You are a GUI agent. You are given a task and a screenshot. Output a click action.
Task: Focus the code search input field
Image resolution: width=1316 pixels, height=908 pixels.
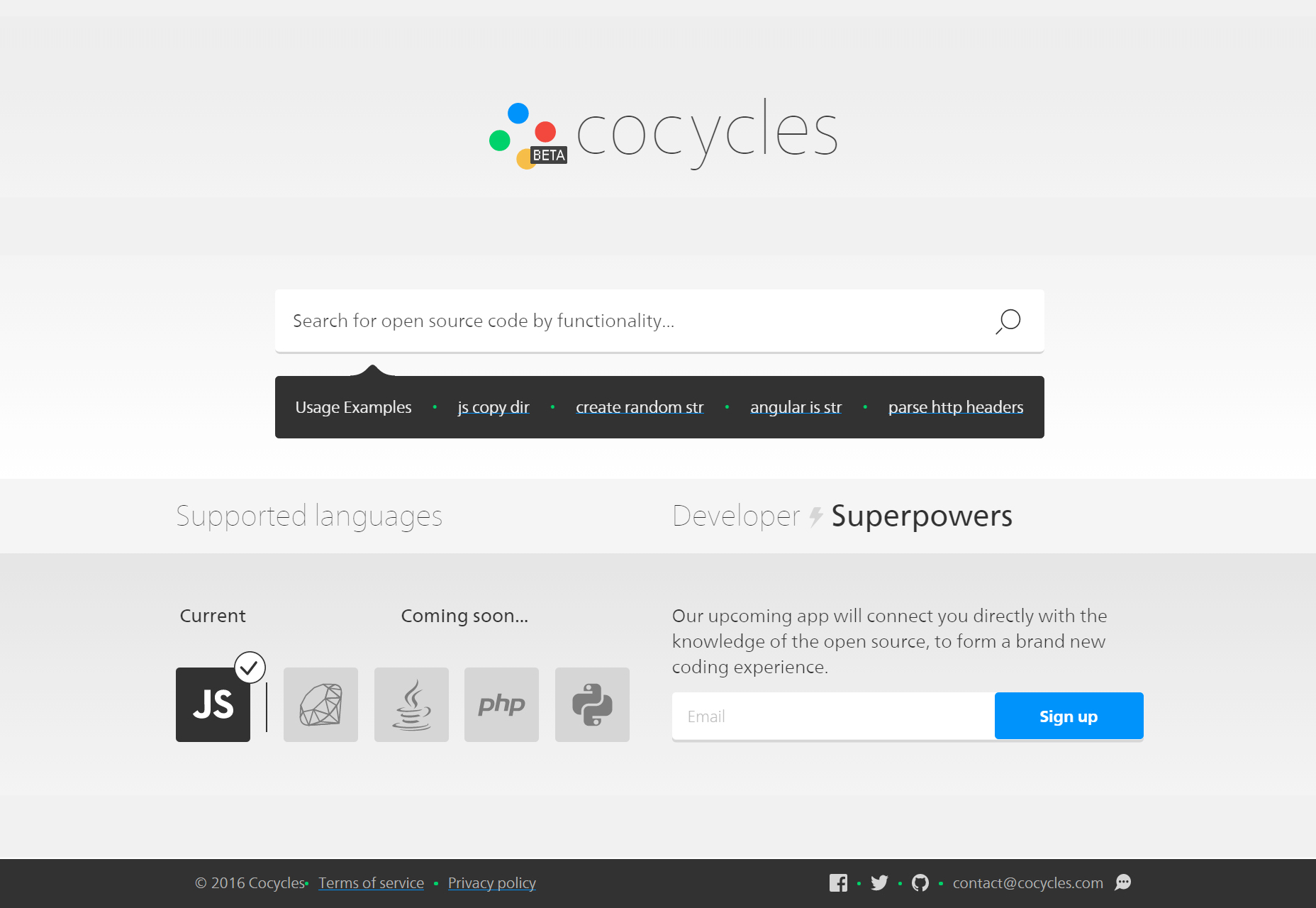click(x=631, y=321)
